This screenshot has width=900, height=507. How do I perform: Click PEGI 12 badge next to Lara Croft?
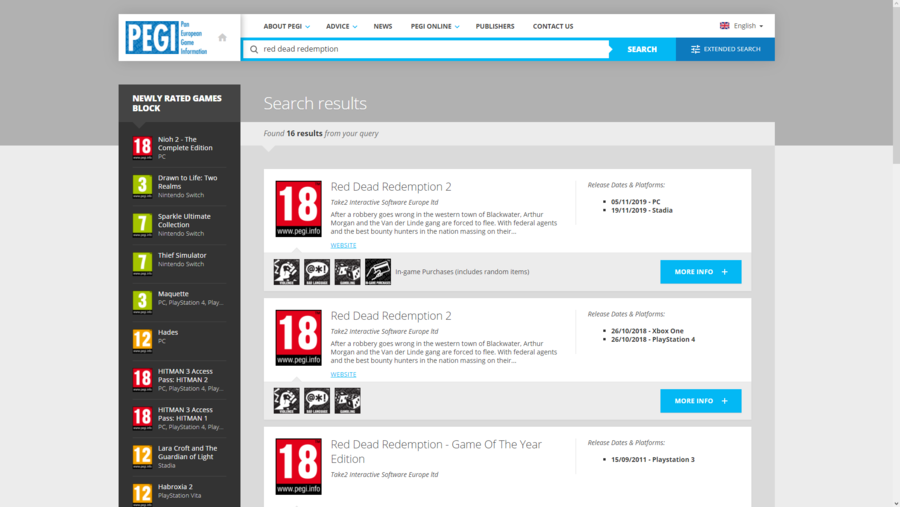[x=142, y=456]
